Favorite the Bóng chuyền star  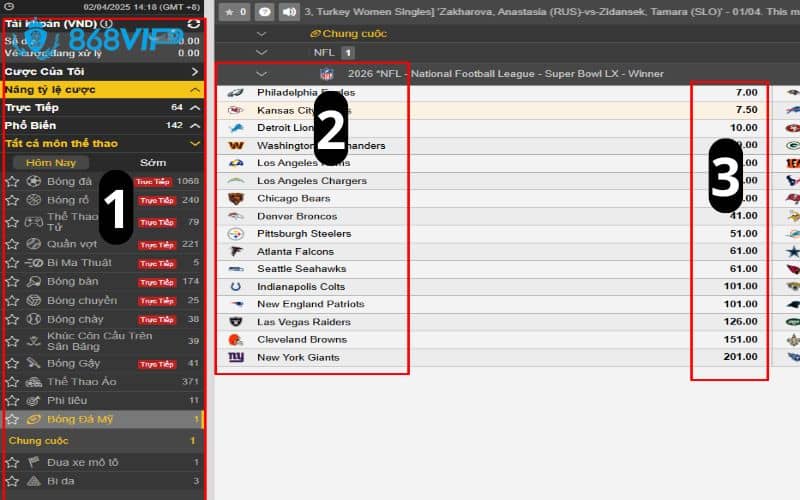click(x=12, y=301)
